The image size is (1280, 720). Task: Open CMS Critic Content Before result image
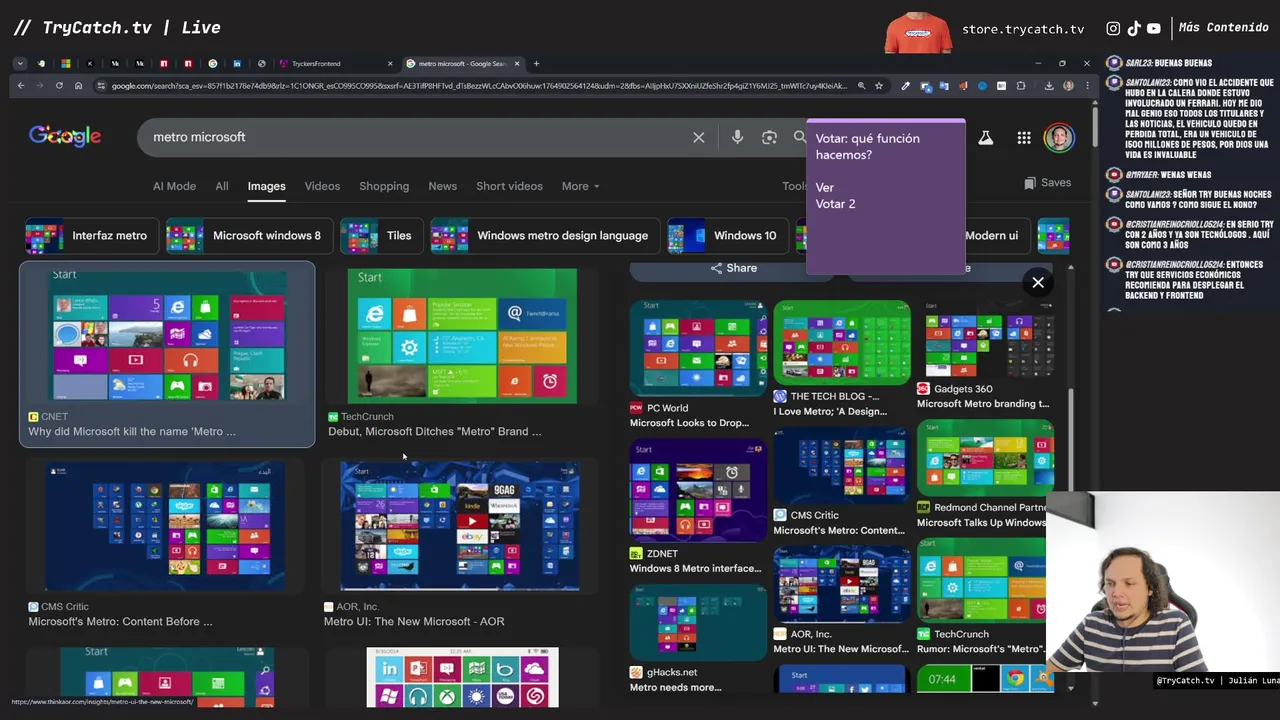tap(165, 526)
